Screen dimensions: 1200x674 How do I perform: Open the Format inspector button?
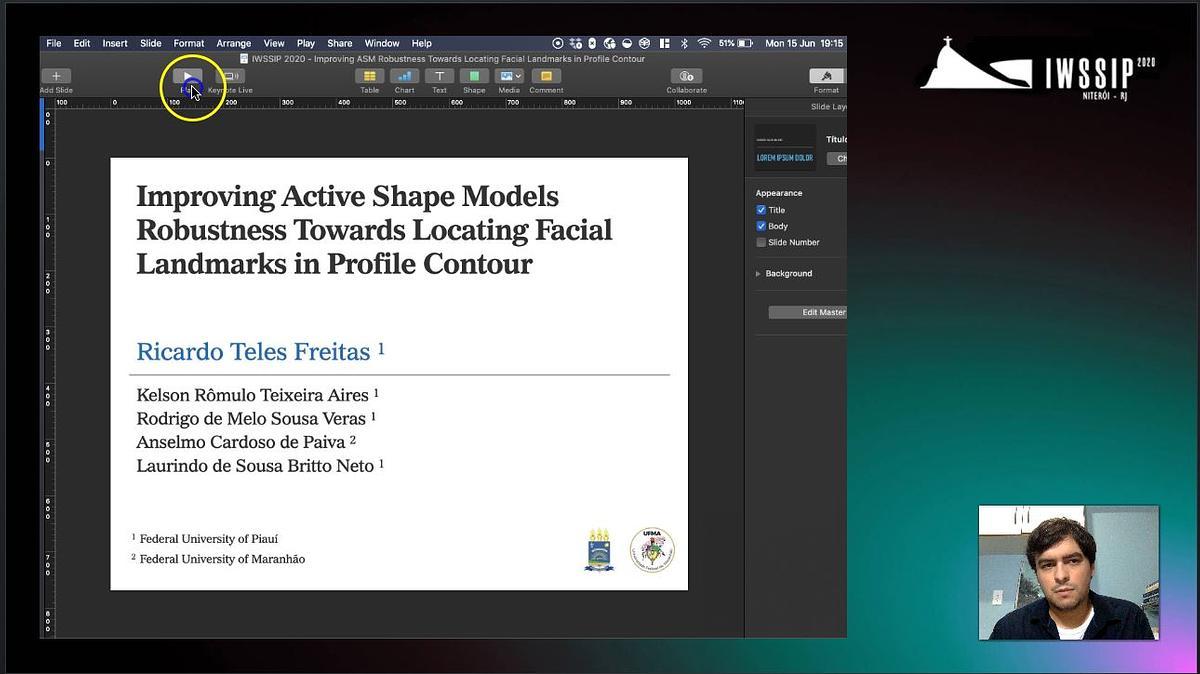pyautogui.click(x=827, y=76)
